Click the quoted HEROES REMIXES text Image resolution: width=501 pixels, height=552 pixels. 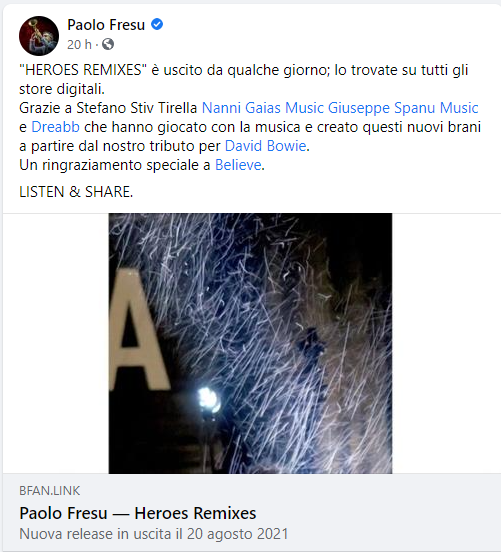pyautogui.click(x=83, y=70)
